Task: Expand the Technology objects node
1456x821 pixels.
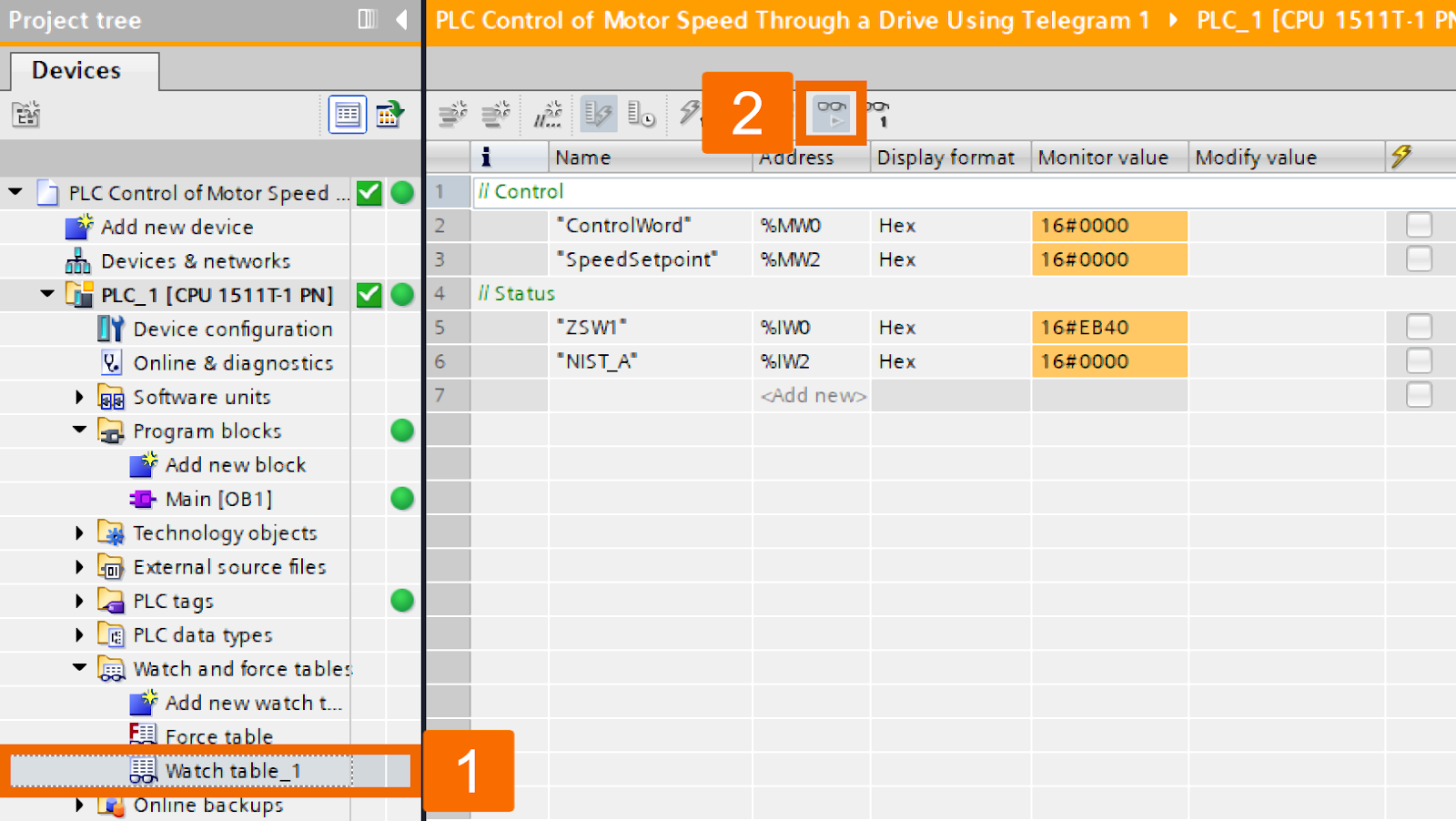Action: click(78, 532)
